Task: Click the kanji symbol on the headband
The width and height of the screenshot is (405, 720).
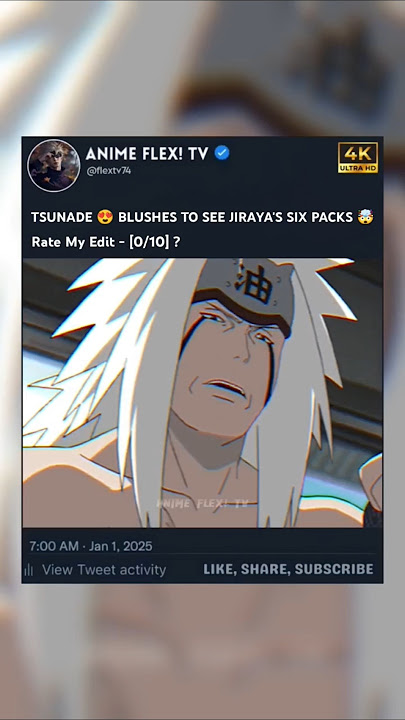Action: [x=254, y=287]
